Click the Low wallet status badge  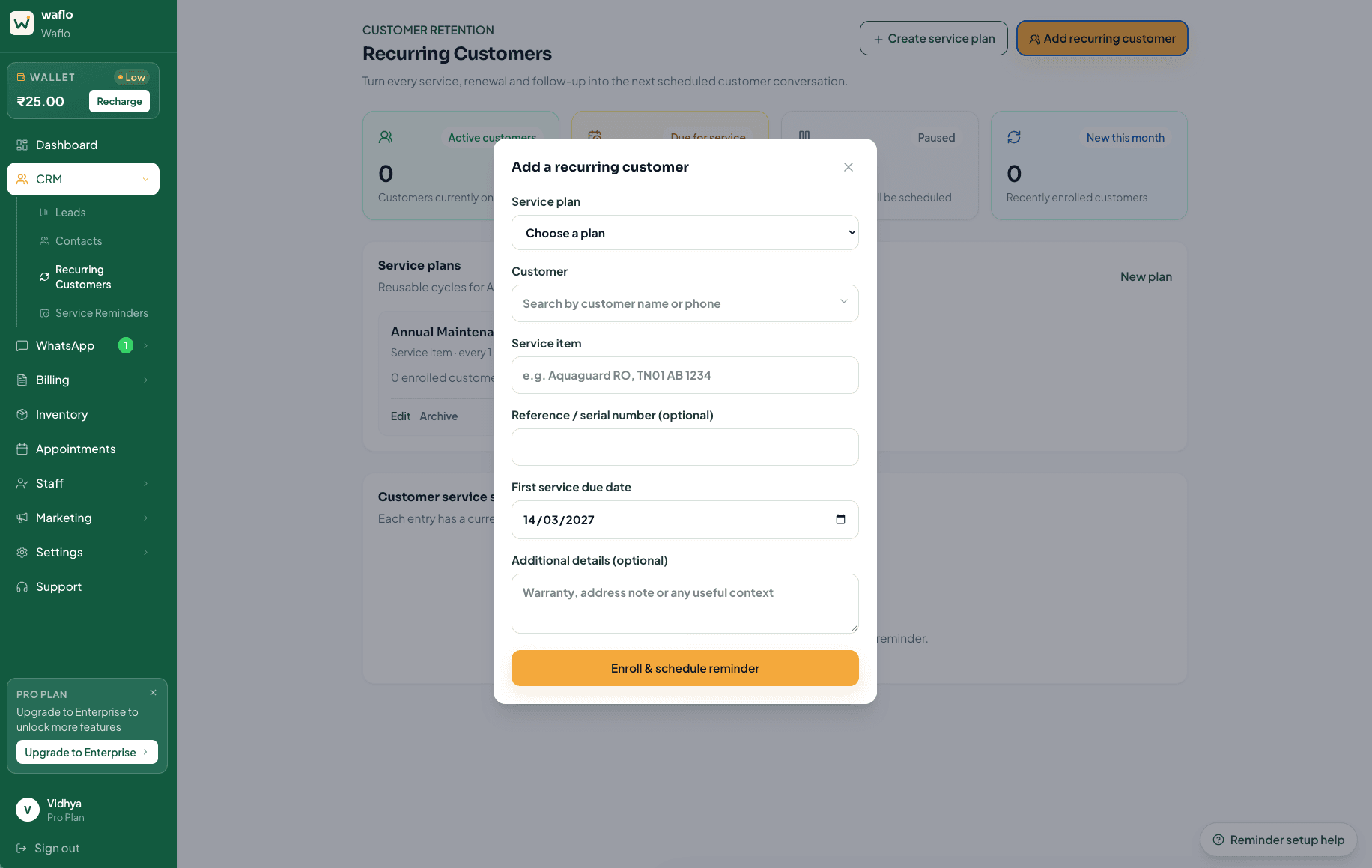click(132, 77)
